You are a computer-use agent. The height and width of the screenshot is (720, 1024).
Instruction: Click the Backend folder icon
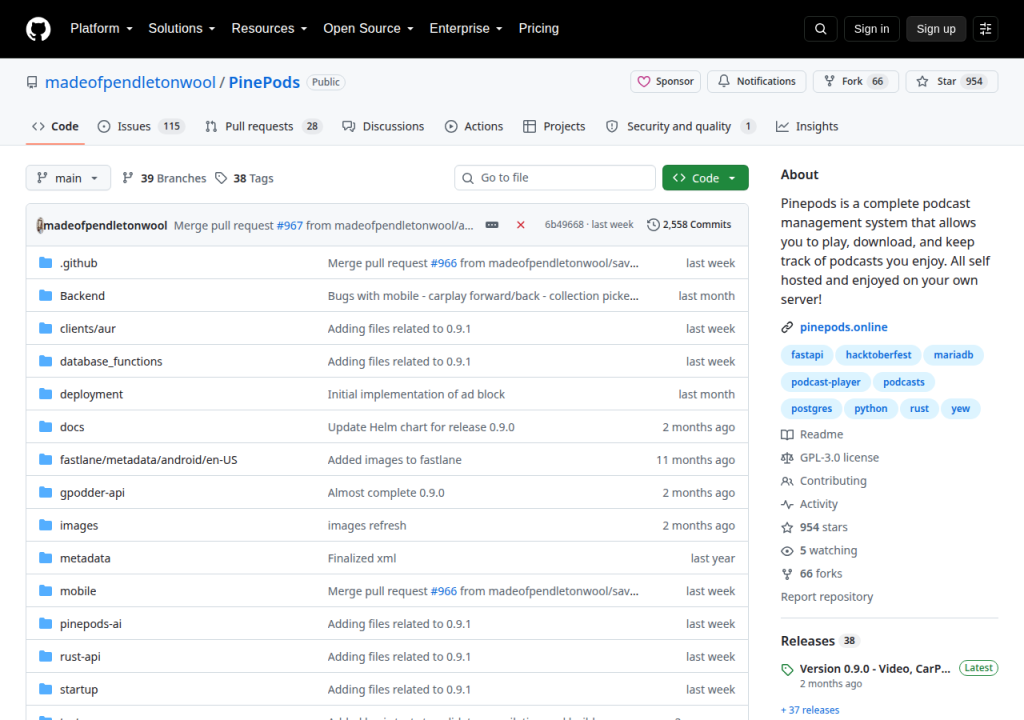coord(45,295)
